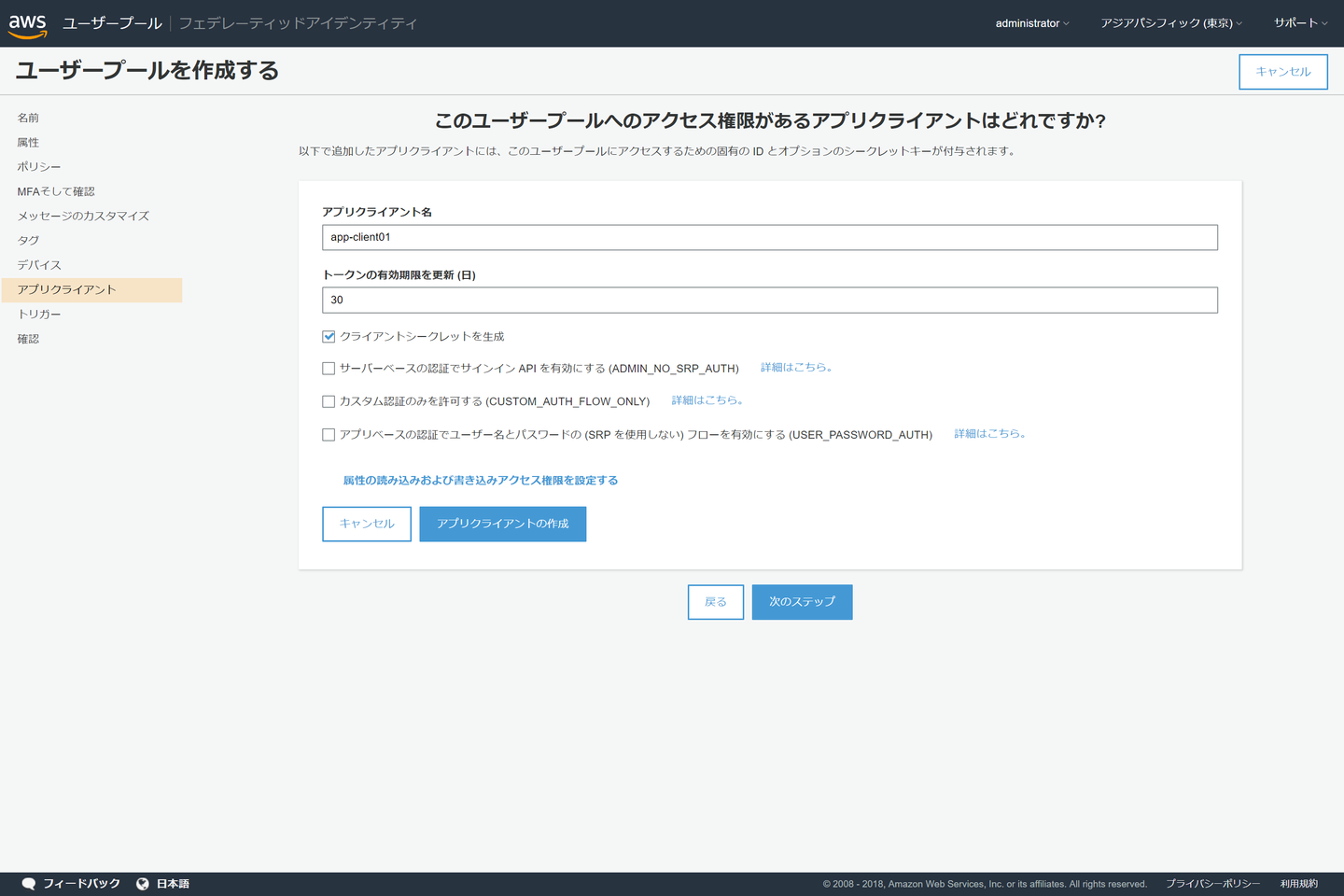Screen dimensions: 1344x896
Task: Open the サポート dropdown menu
Action: pos(1300,23)
